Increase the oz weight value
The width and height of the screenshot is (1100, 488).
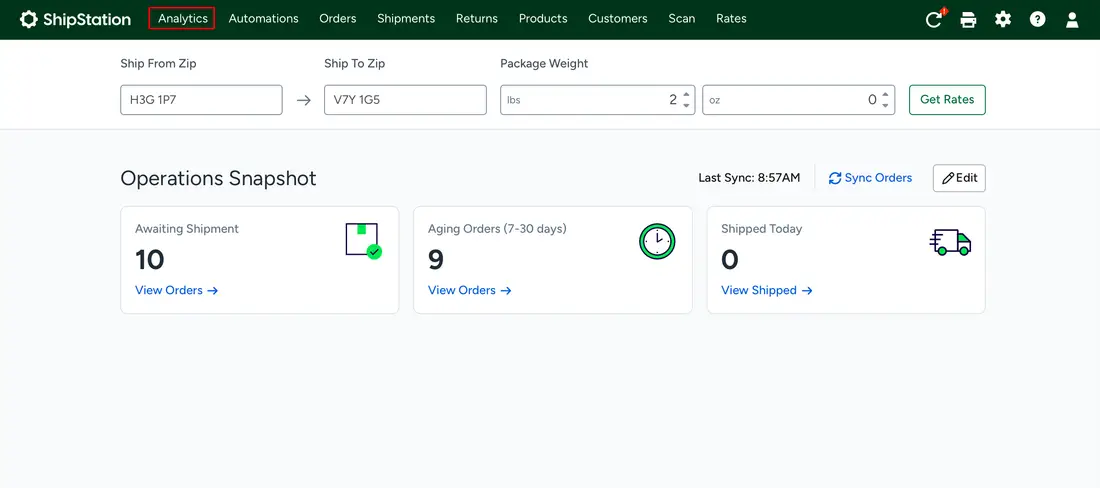885,94
